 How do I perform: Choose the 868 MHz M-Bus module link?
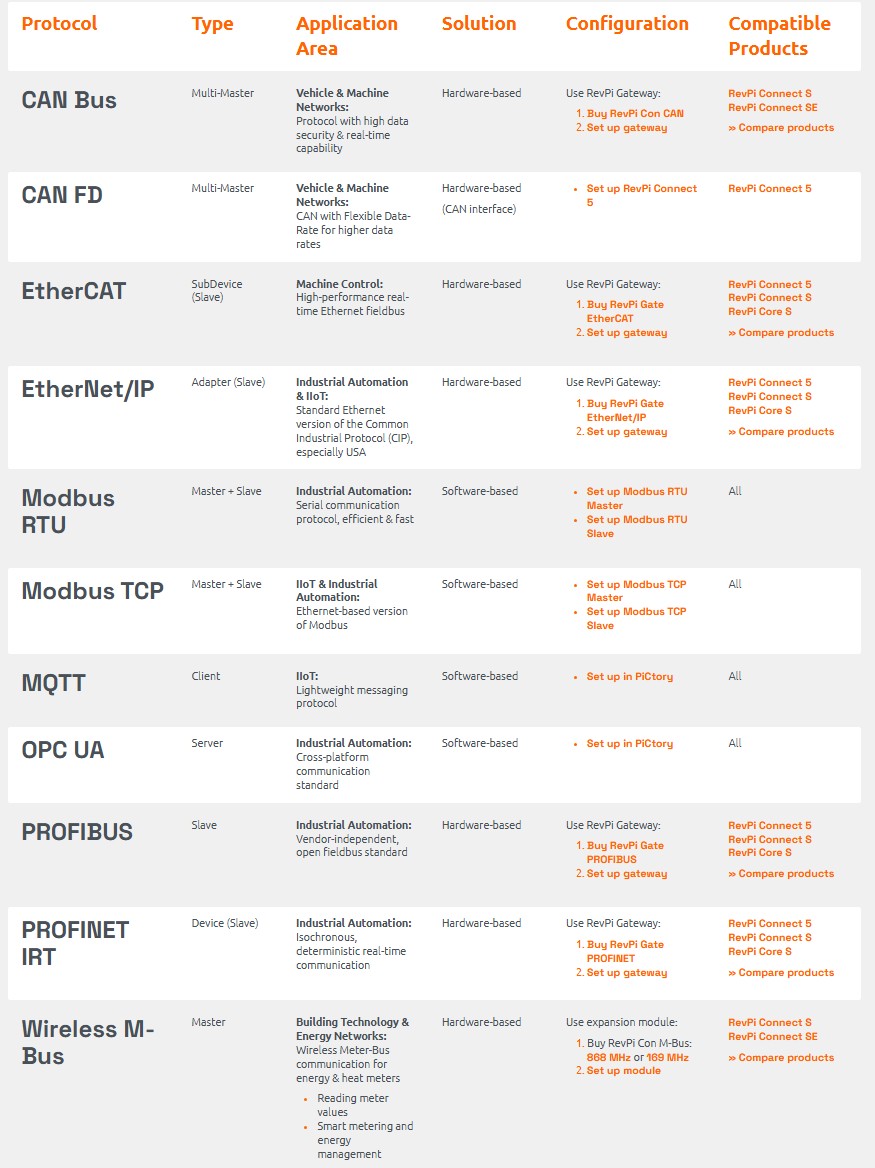(608, 1057)
